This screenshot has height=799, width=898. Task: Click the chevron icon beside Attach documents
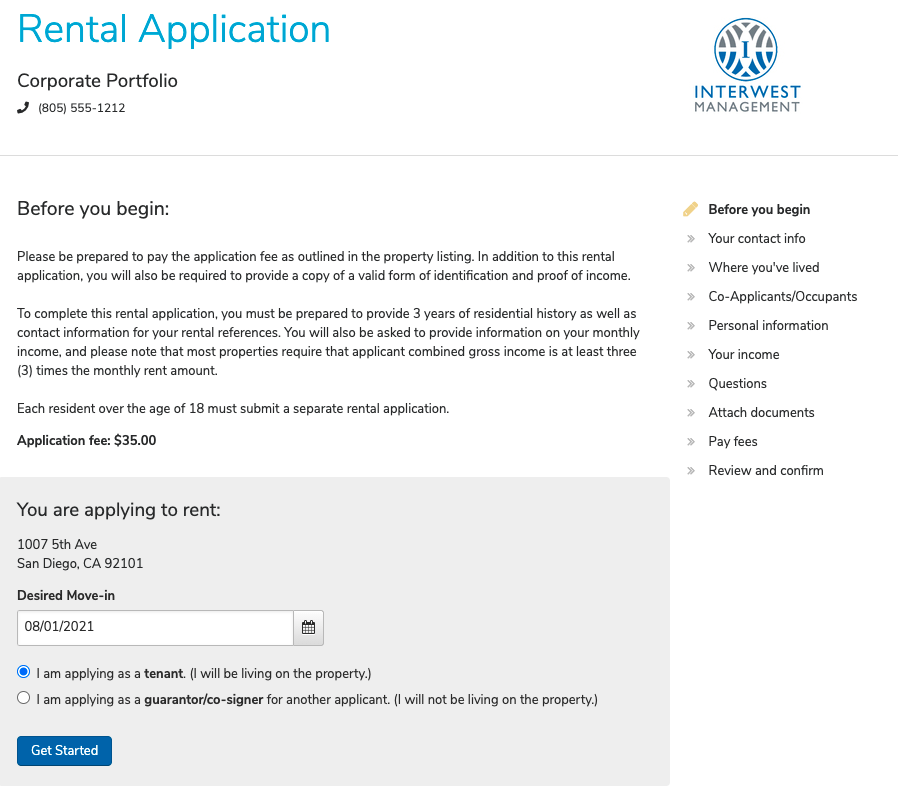tap(690, 413)
